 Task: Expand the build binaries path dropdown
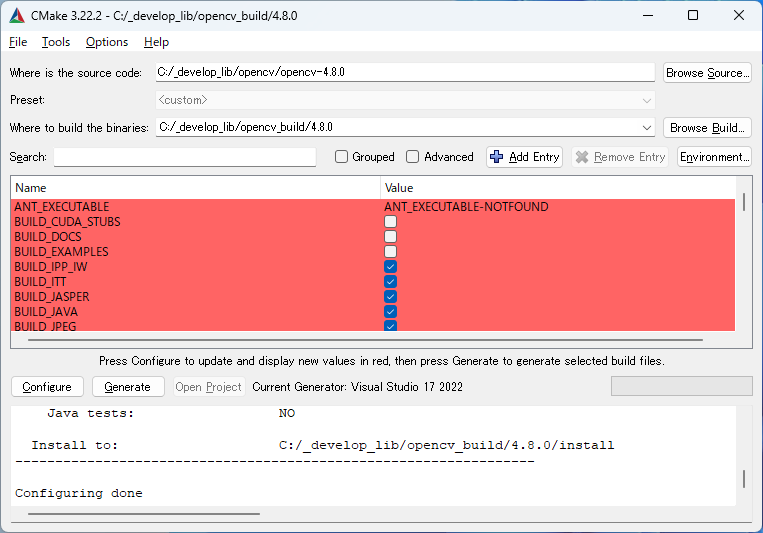tap(647, 128)
